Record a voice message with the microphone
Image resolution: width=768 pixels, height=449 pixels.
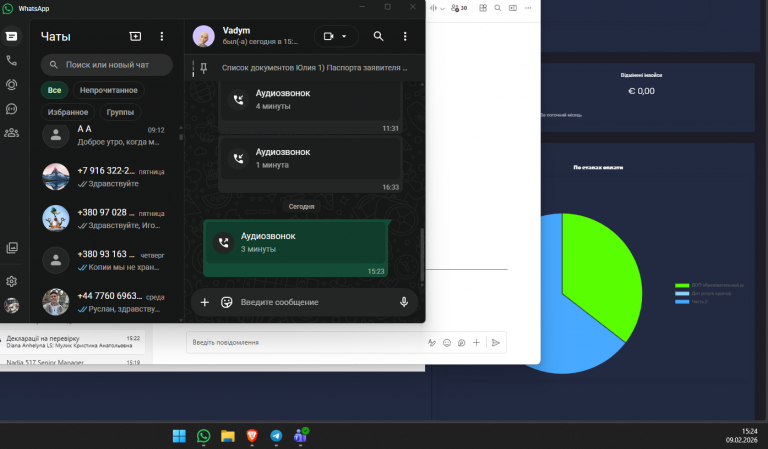coord(404,302)
